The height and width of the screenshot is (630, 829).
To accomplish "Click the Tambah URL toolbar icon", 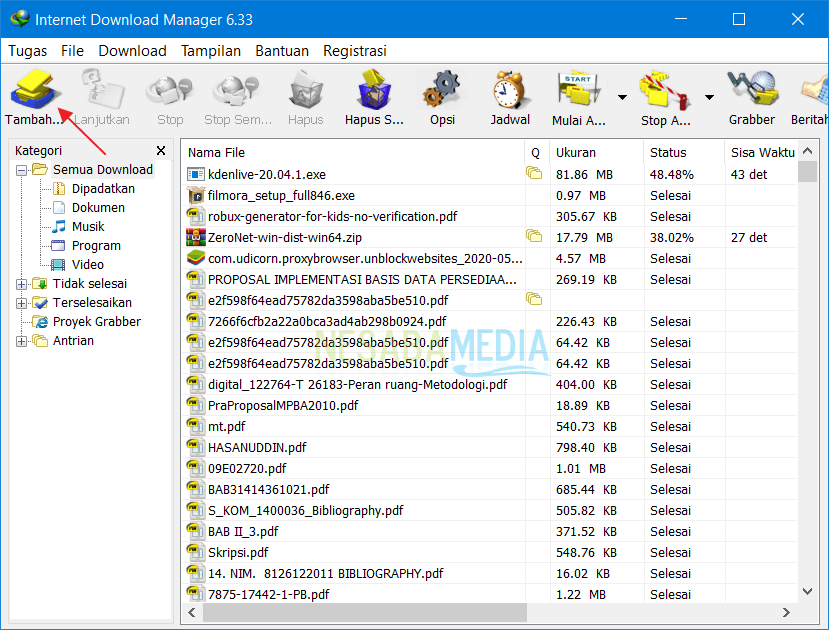I will coord(34,89).
